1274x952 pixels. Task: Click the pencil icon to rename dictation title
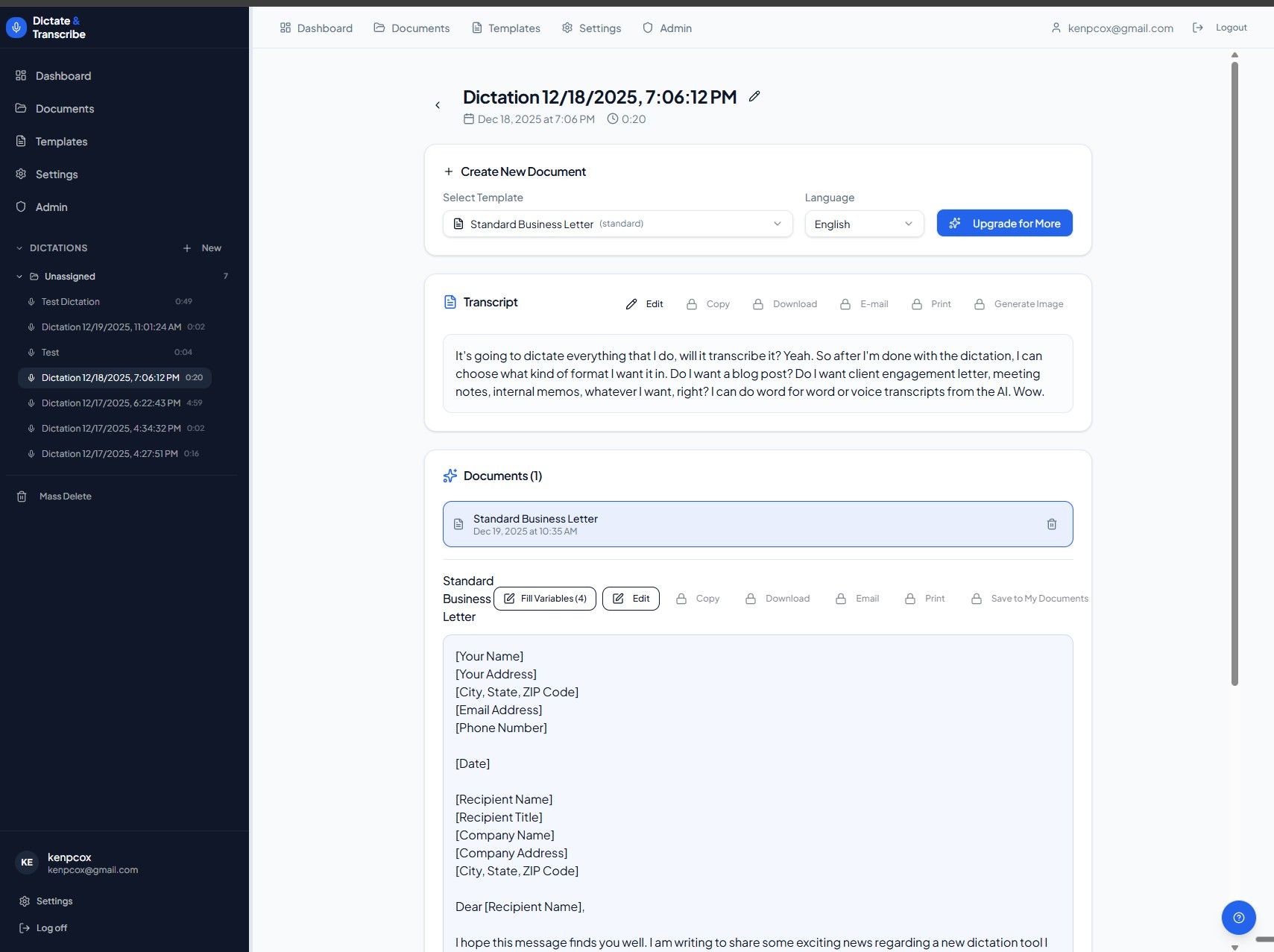pos(754,96)
